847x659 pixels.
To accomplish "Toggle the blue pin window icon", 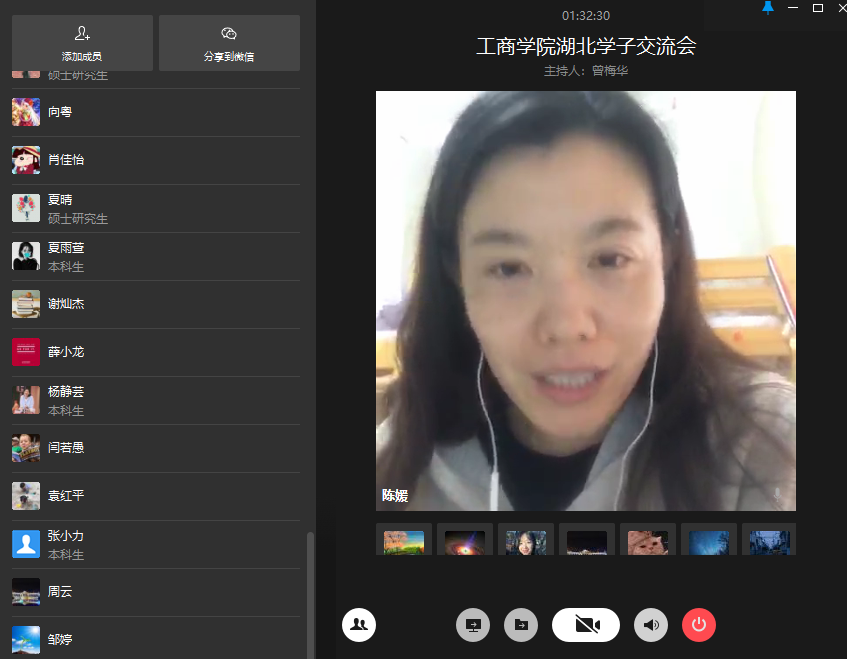I will (x=768, y=8).
